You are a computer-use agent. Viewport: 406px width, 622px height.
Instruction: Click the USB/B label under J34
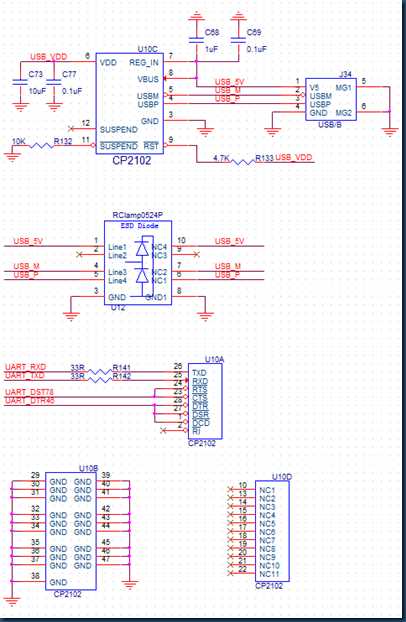pyautogui.click(x=330, y=125)
